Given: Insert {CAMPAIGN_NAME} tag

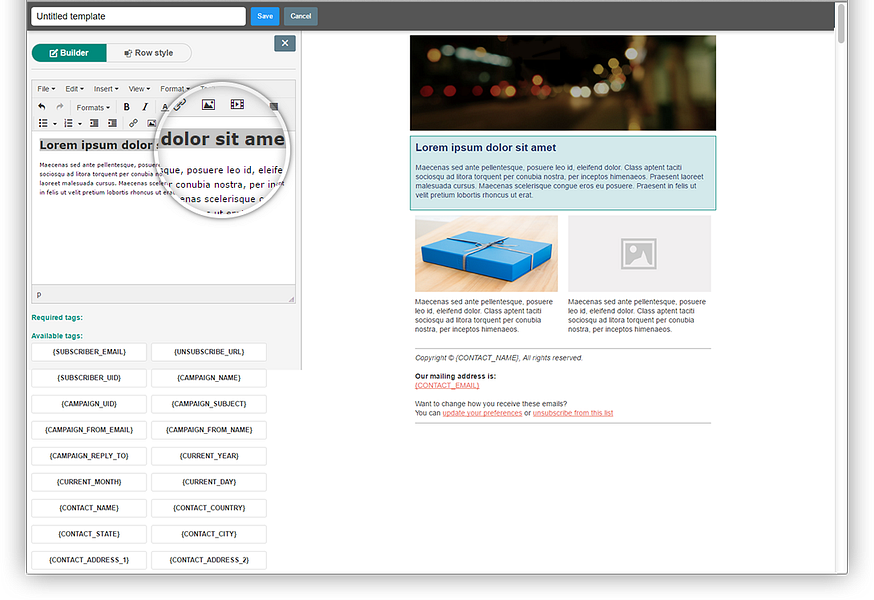Looking at the screenshot, I should 209,378.
